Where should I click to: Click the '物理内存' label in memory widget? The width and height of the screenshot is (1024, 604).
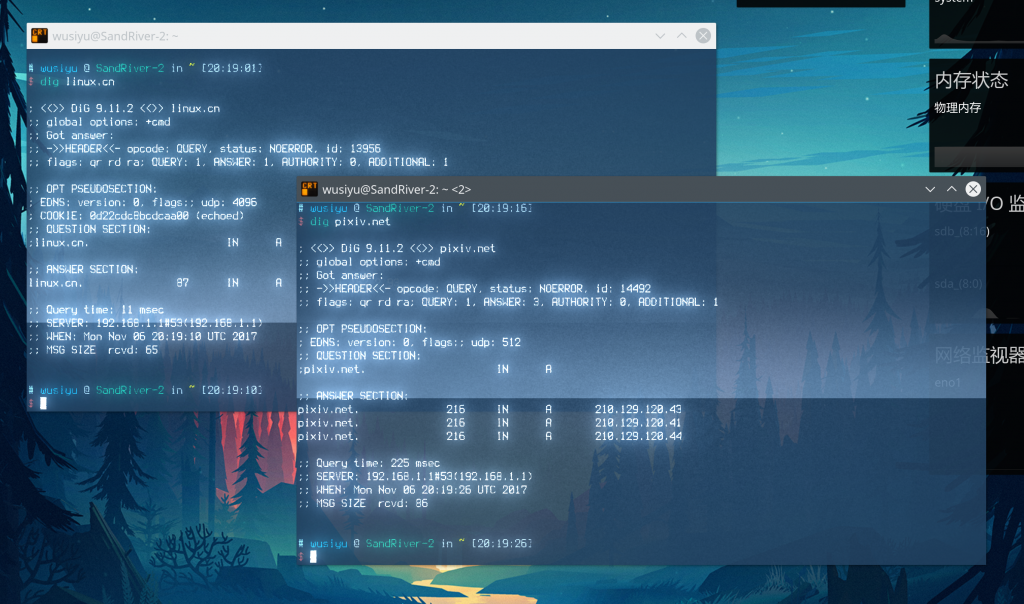957,108
